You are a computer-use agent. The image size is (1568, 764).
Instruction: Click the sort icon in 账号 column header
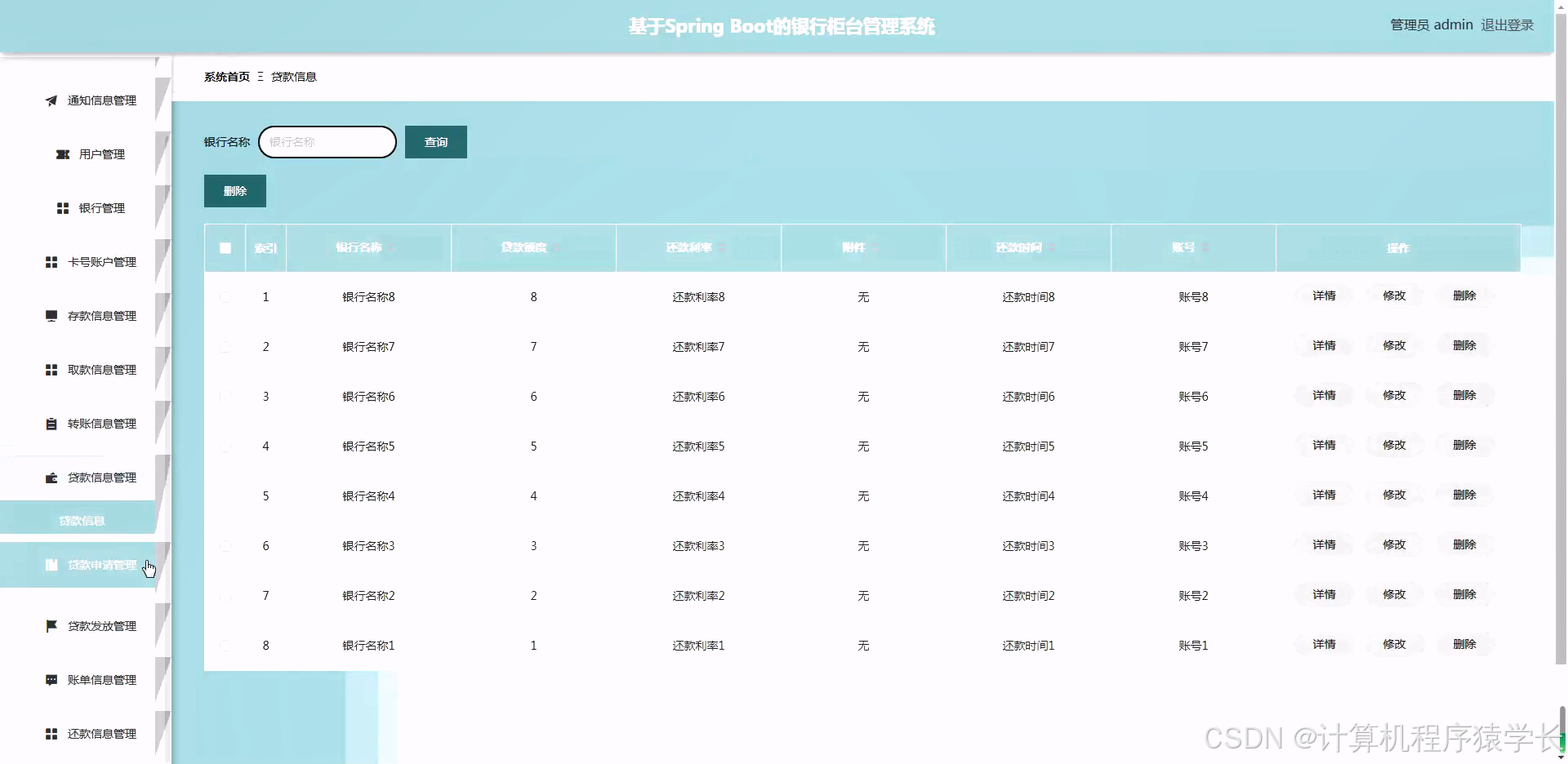(x=1205, y=247)
